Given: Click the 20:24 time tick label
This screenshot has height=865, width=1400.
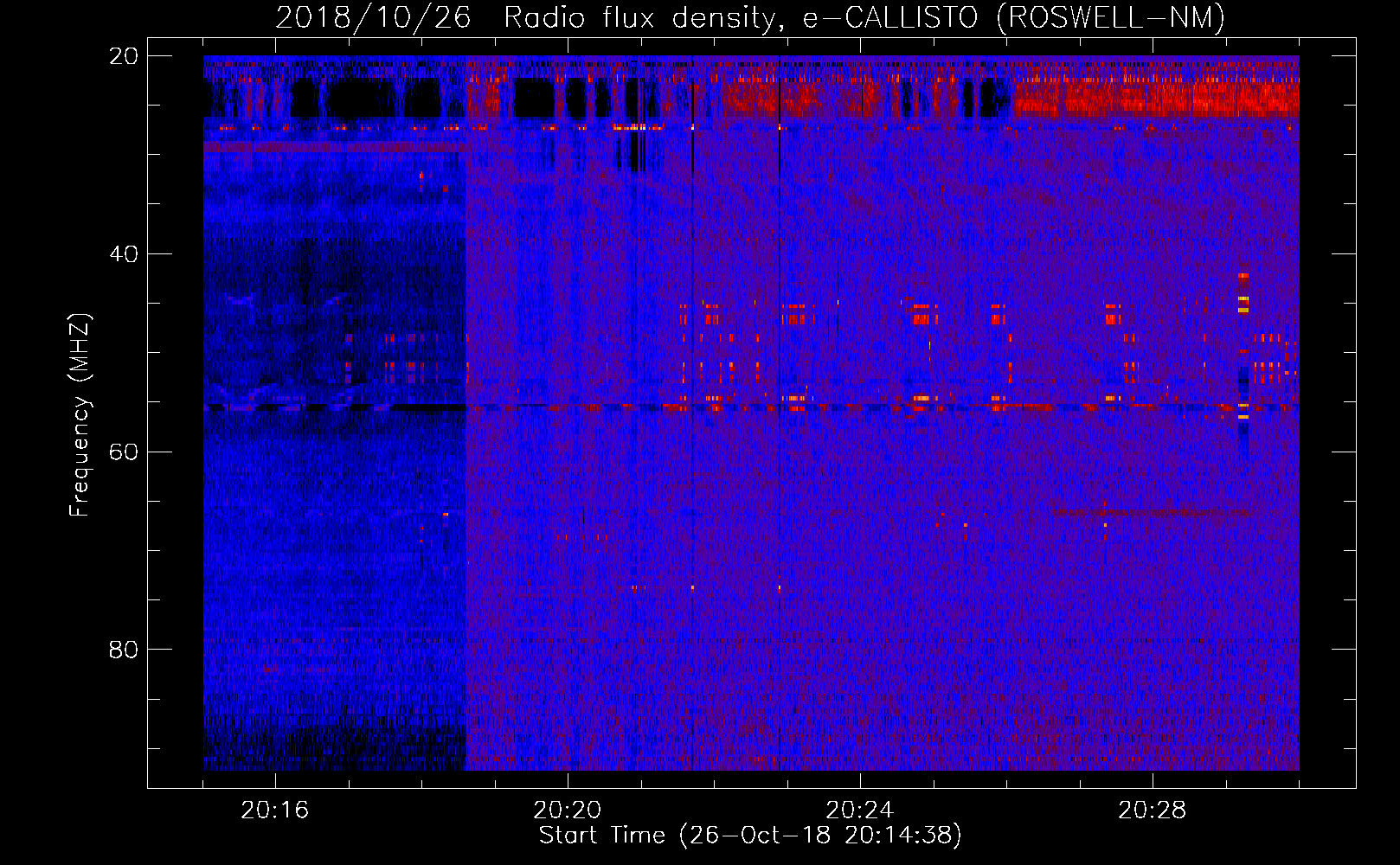Looking at the screenshot, I should 860,811.
